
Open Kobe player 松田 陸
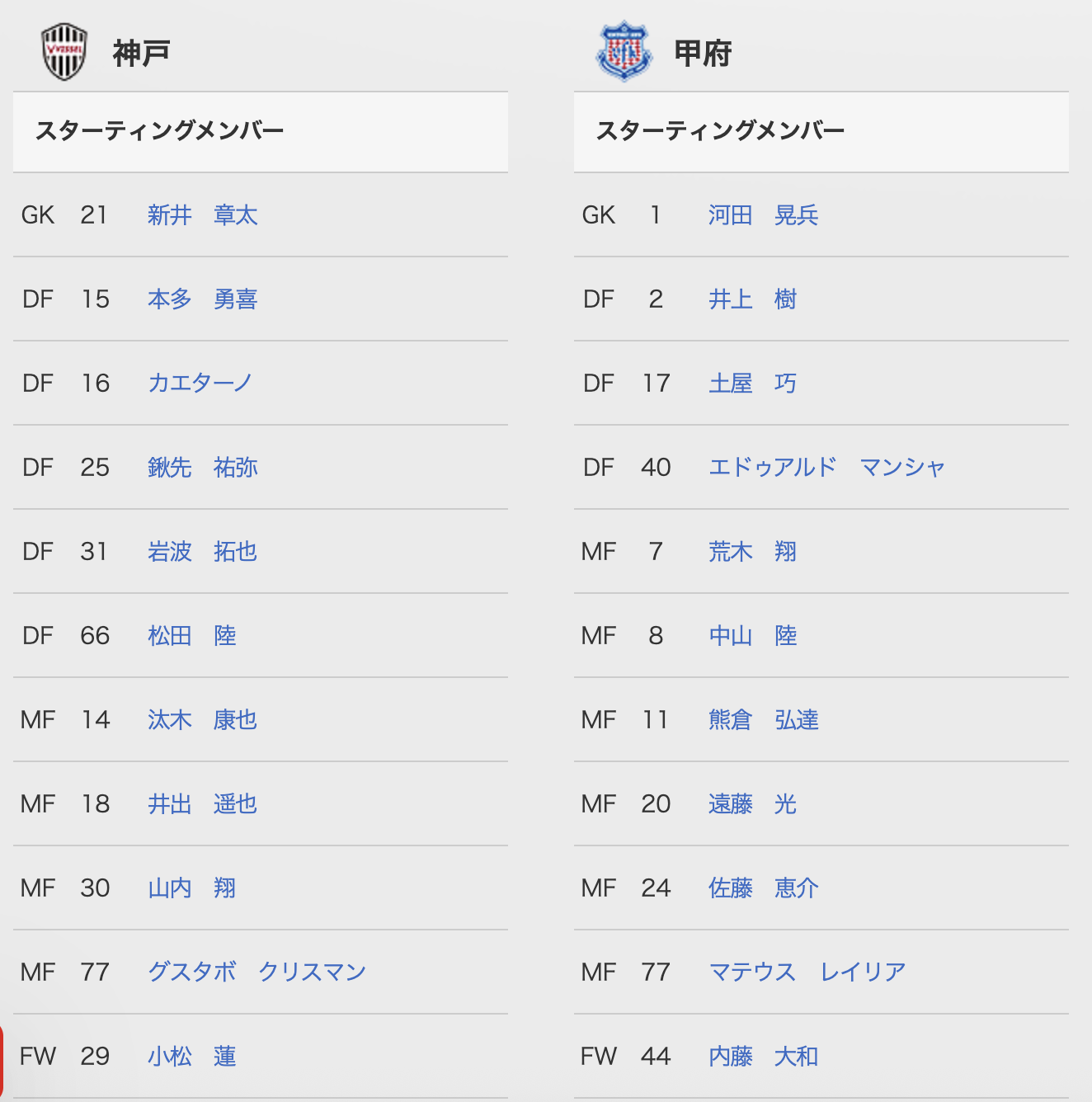[192, 636]
